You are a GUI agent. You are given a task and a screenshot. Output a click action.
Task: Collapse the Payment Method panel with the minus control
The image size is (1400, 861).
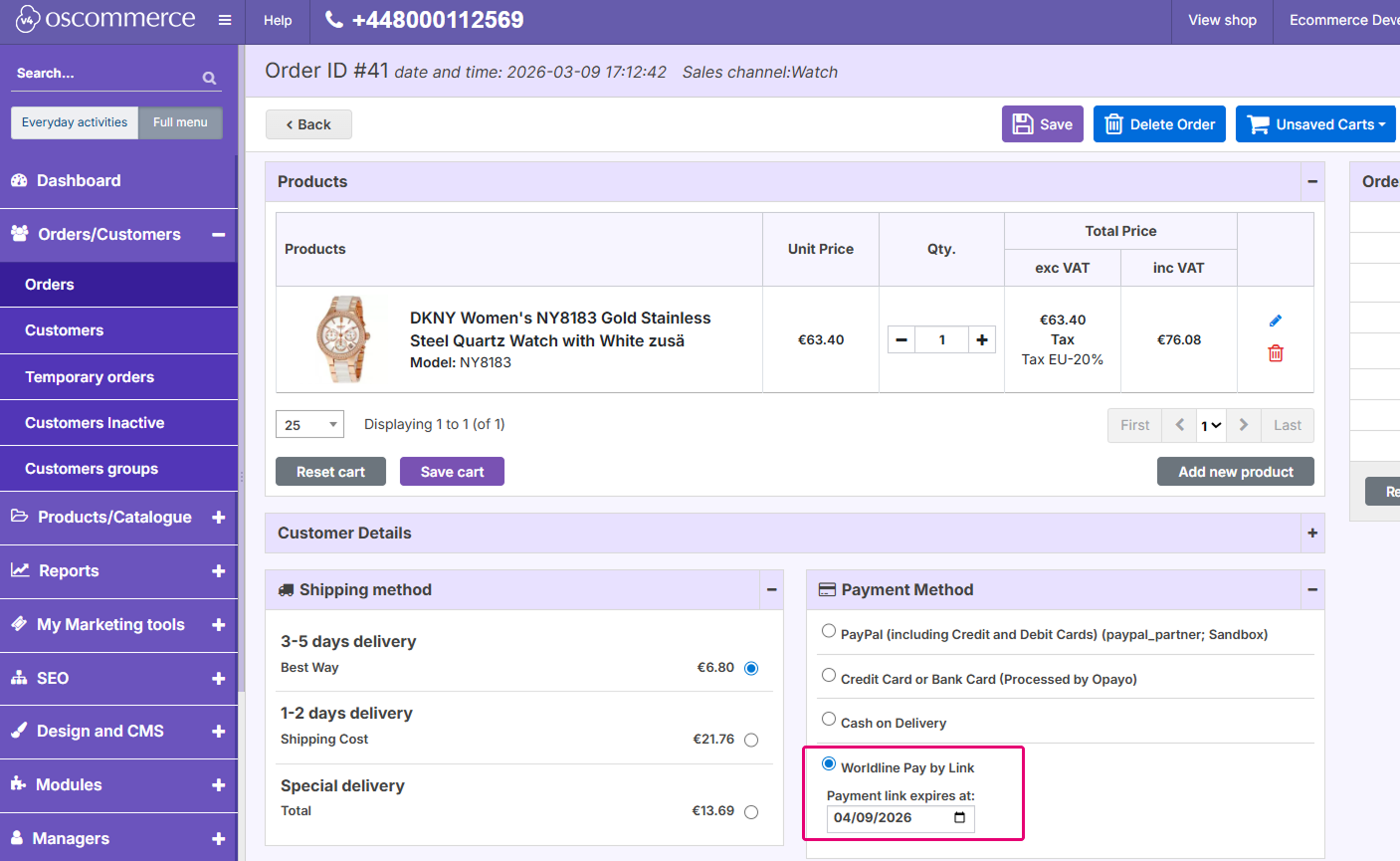click(1311, 589)
